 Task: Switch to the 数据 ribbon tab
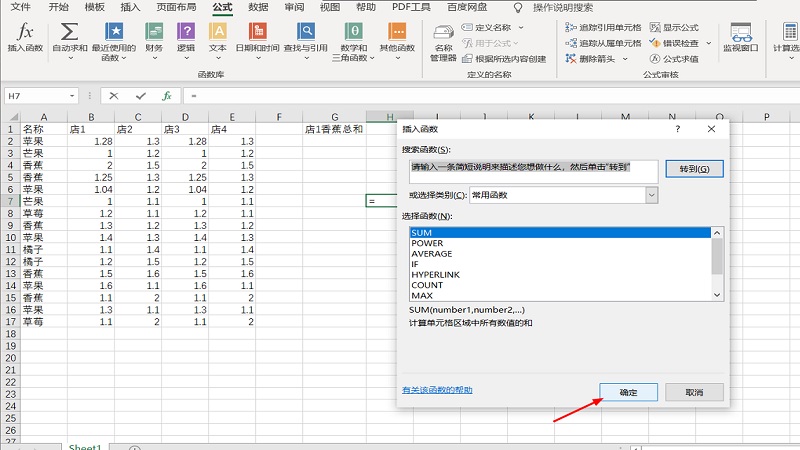(258, 7)
